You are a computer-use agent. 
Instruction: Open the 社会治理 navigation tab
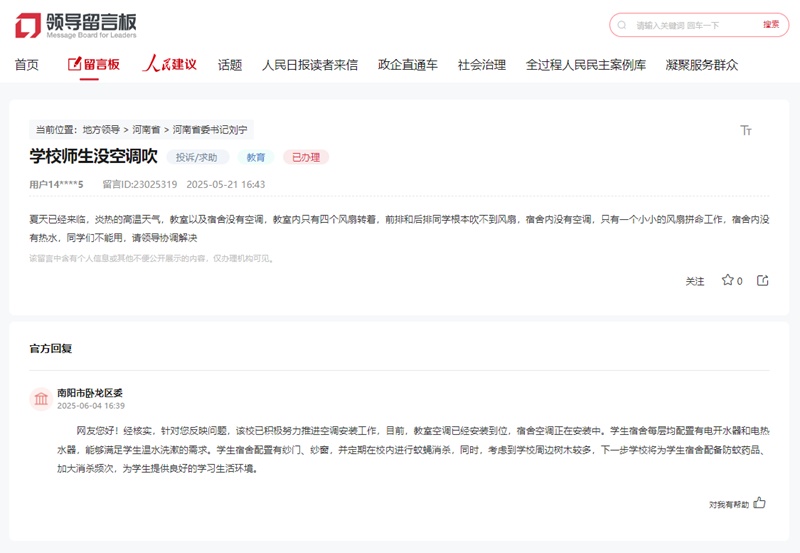[482, 65]
